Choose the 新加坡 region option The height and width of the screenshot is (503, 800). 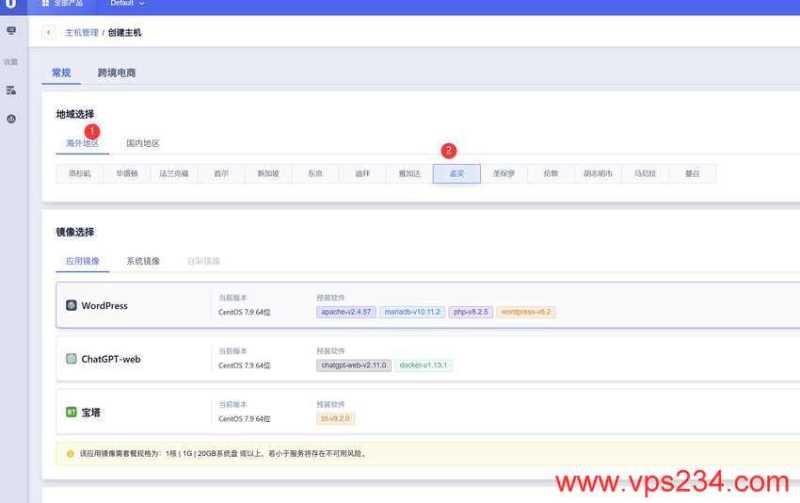pos(268,174)
